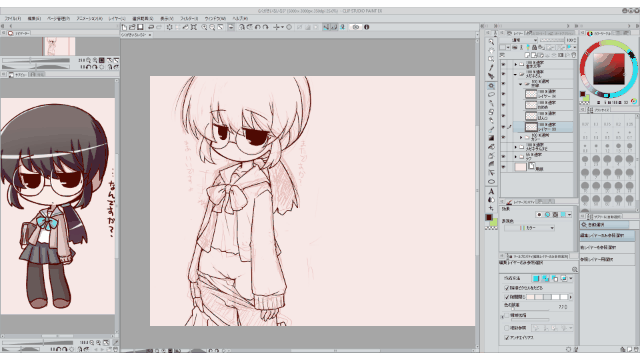Select 参照レイヤー用選択 sub tool
Image resolution: width=640 pixels, height=360 pixels.
point(606,259)
